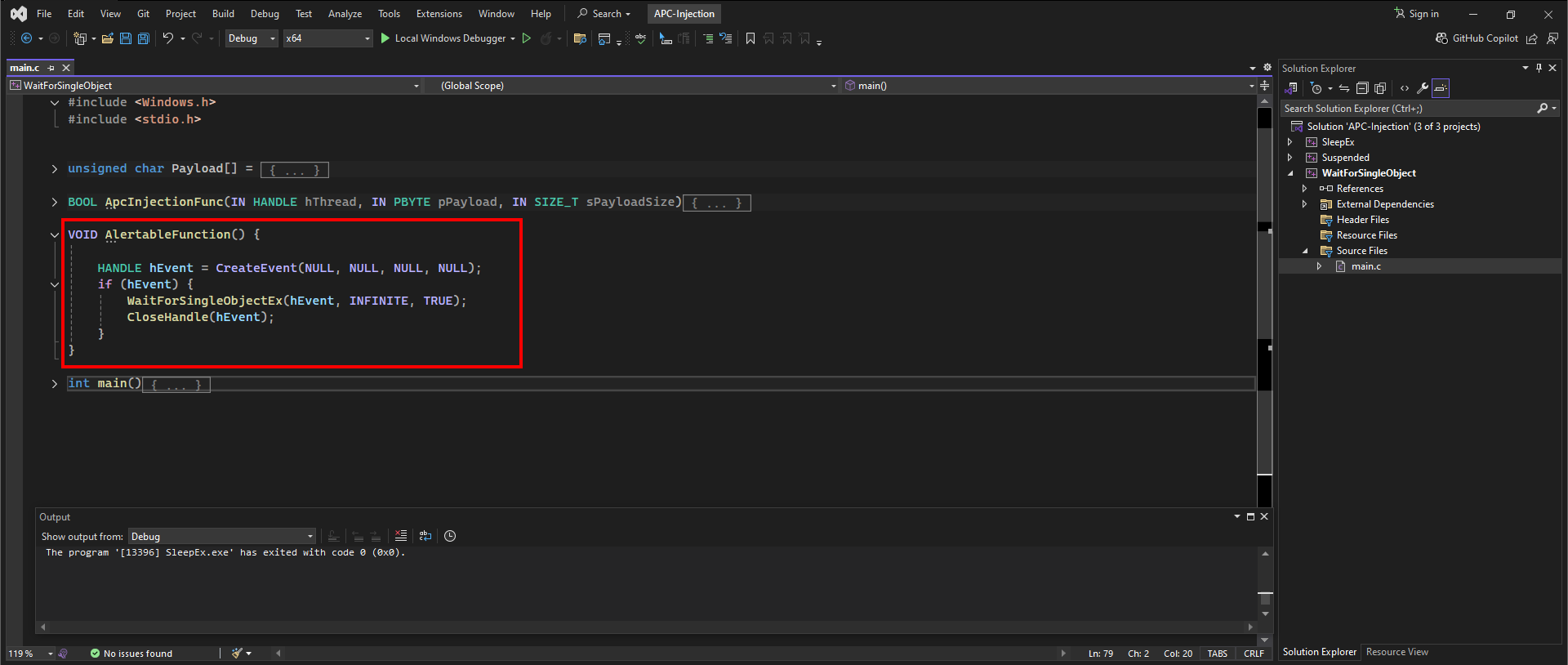
Task: Click No issues found status indicator
Action: tap(131, 654)
